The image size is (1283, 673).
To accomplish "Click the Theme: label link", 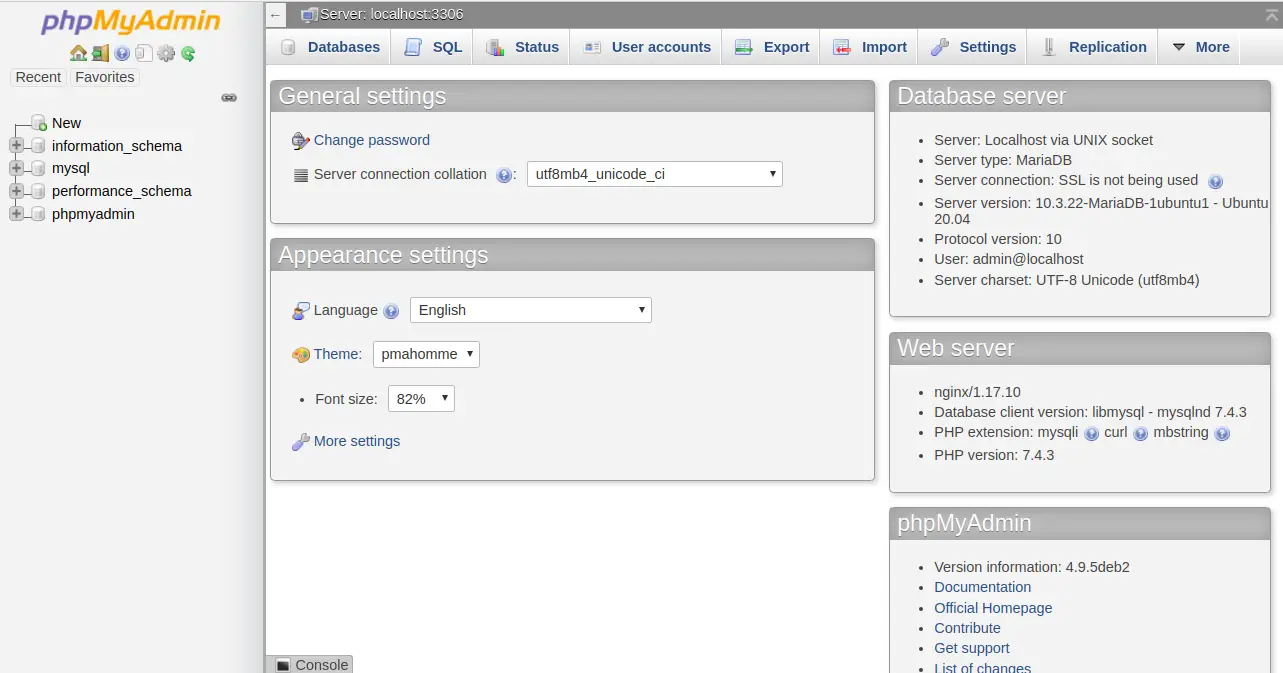I will click(x=338, y=354).
